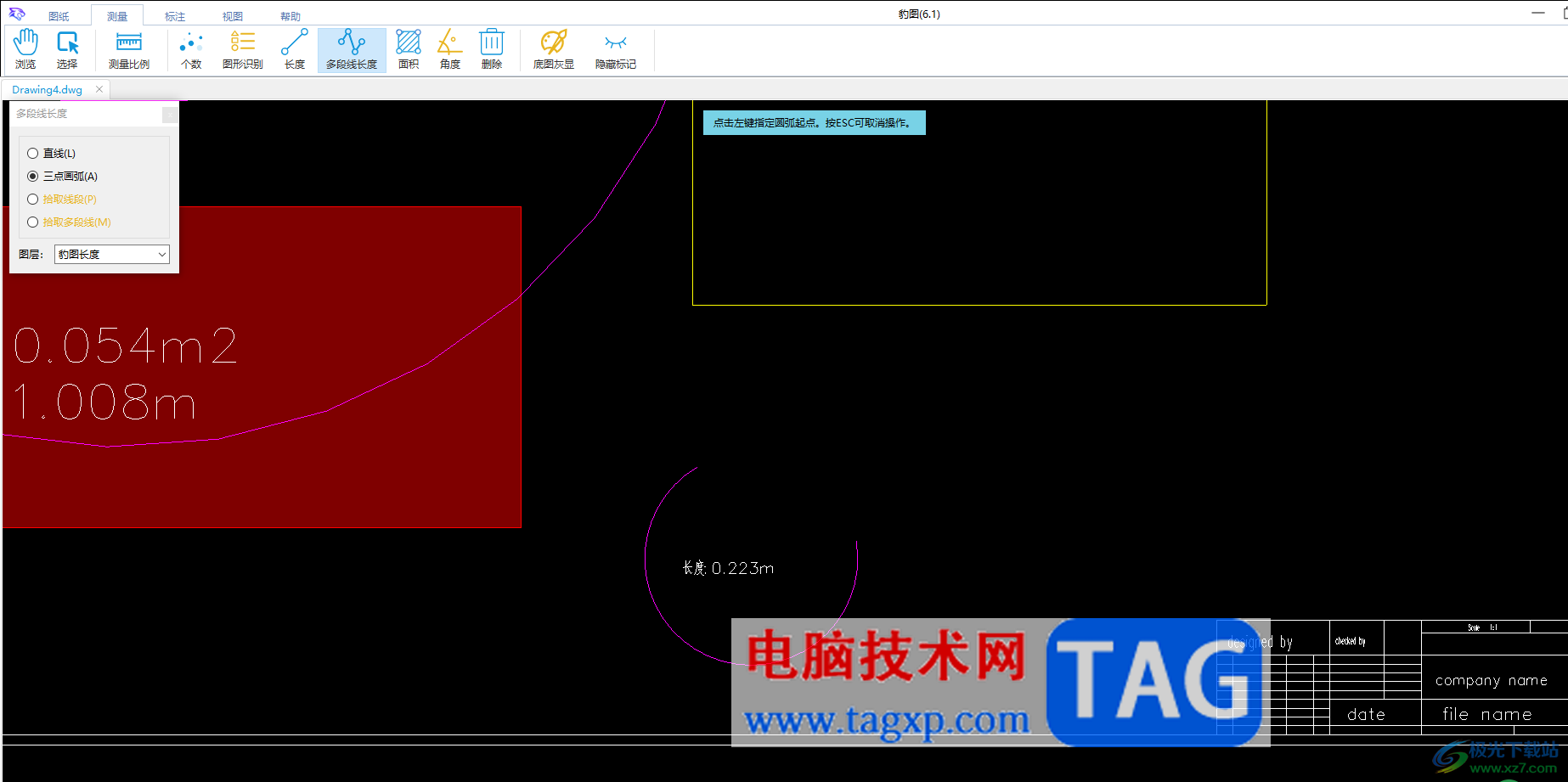Click the 1.008m length label
This screenshot has width=1568, height=782.
(105, 402)
